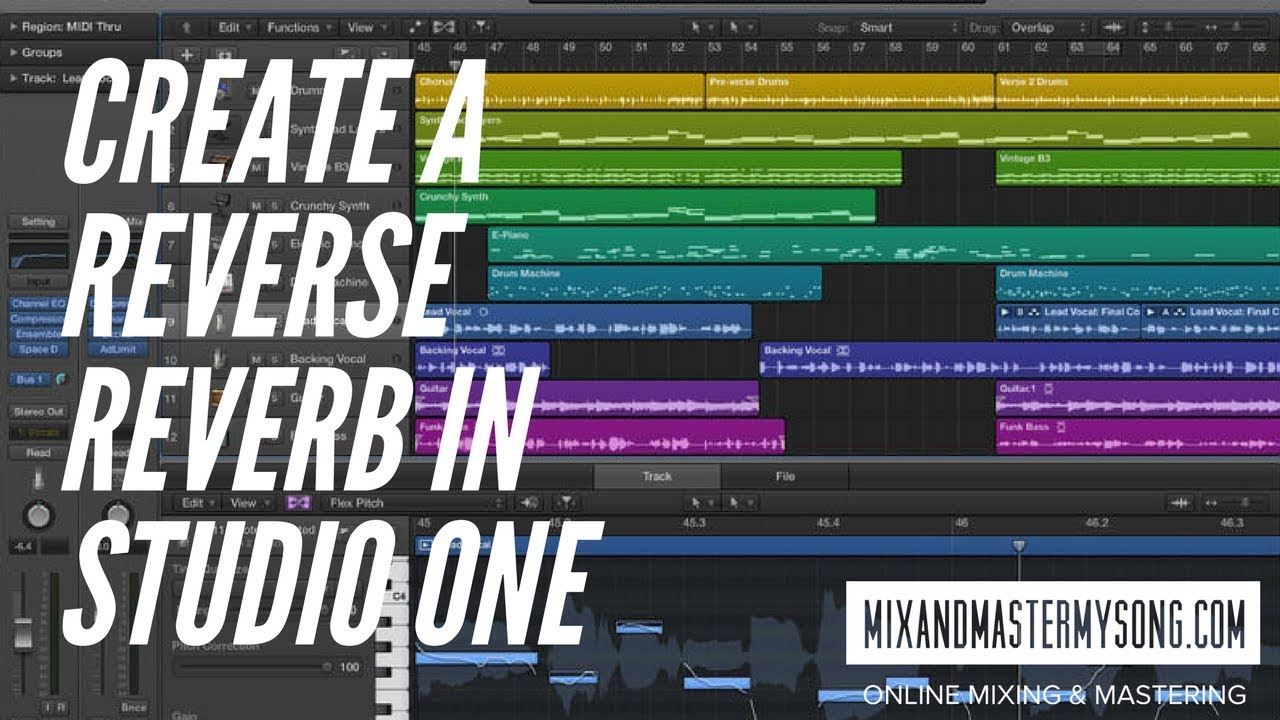This screenshot has height=720, width=1280.
Task: Solo the Backing Vocal track
Action: click(274, 359)
